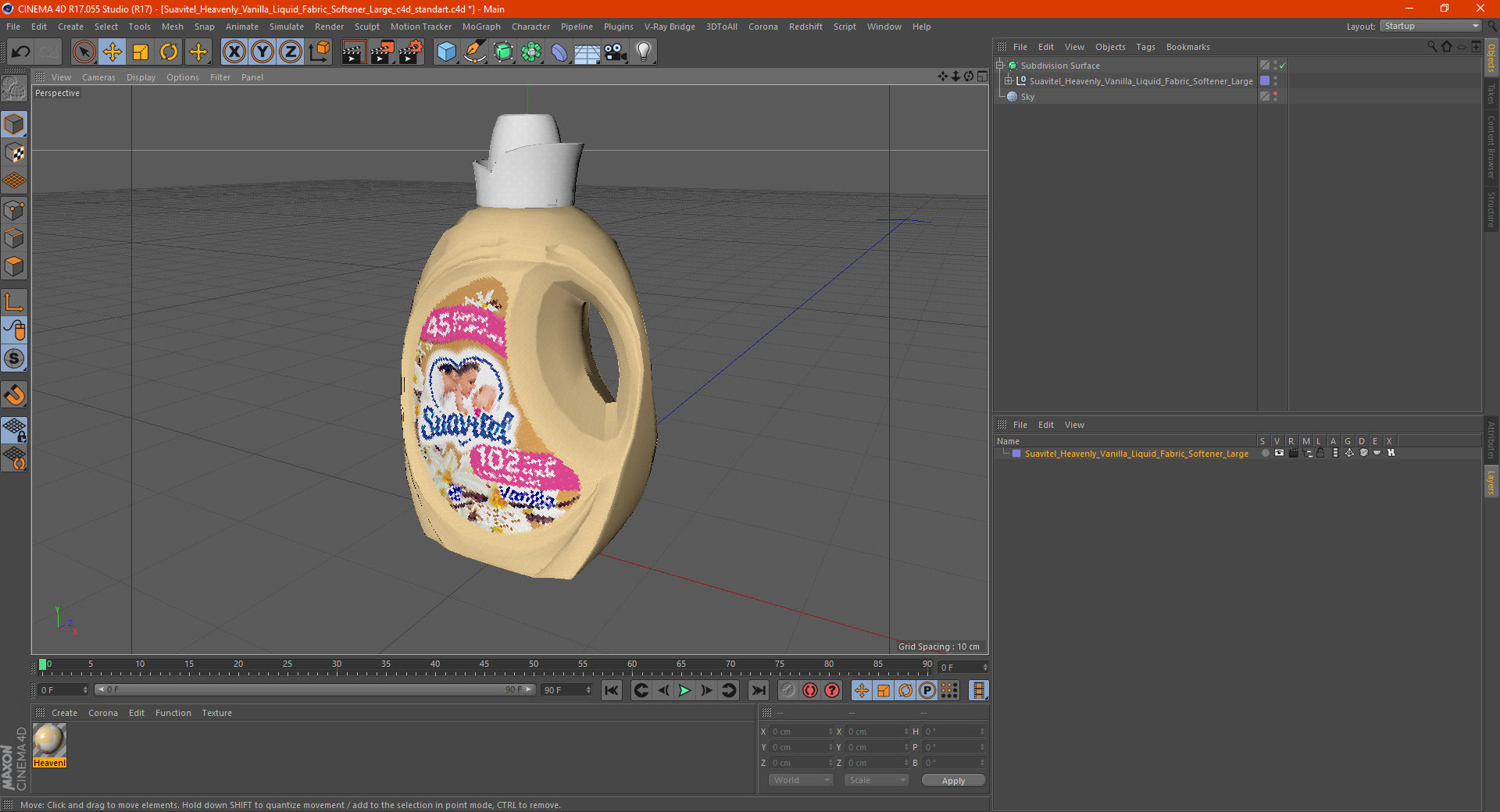
Task: Click the end frame 90 F field
Action: coord(566,690)
